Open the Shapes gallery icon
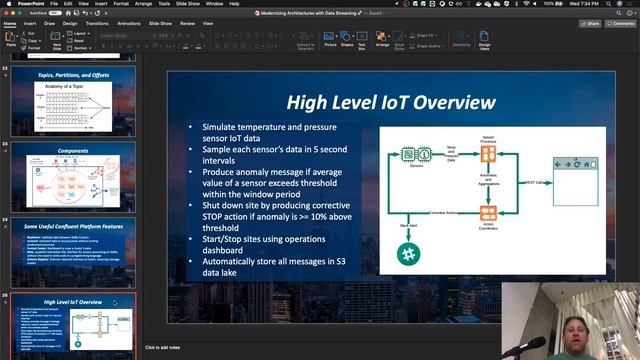Viewport: 640px width, 360px height. (x=345, y=36)
